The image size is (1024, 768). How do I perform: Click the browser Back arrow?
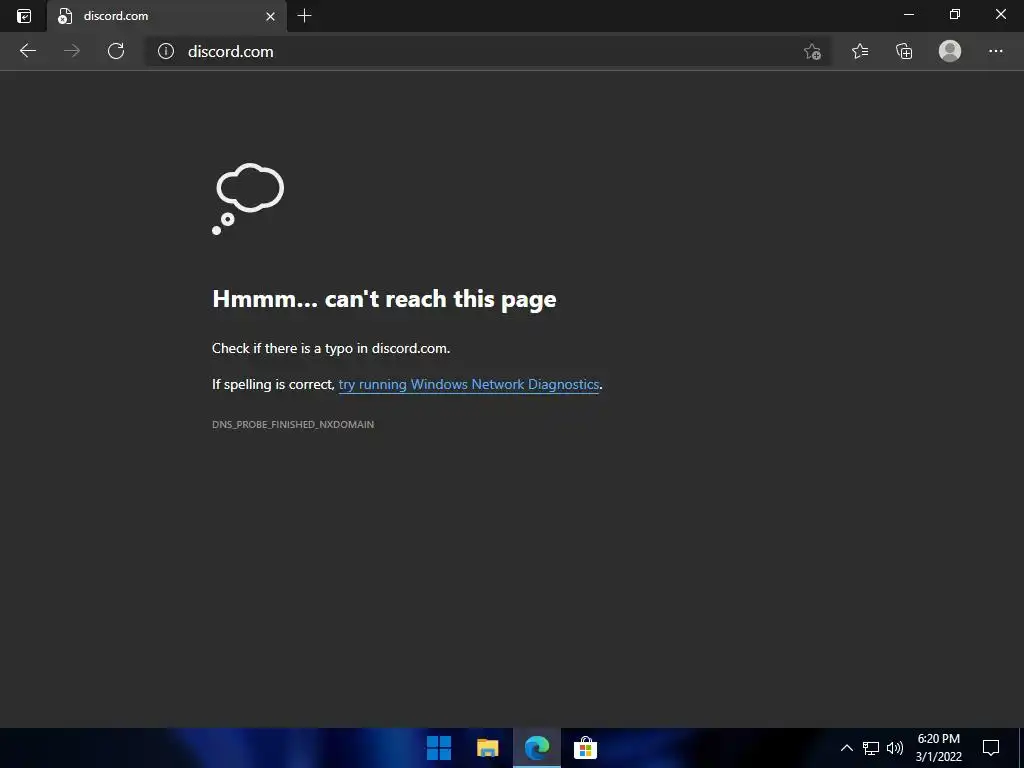pyautogui.click(x=27, y=51)
